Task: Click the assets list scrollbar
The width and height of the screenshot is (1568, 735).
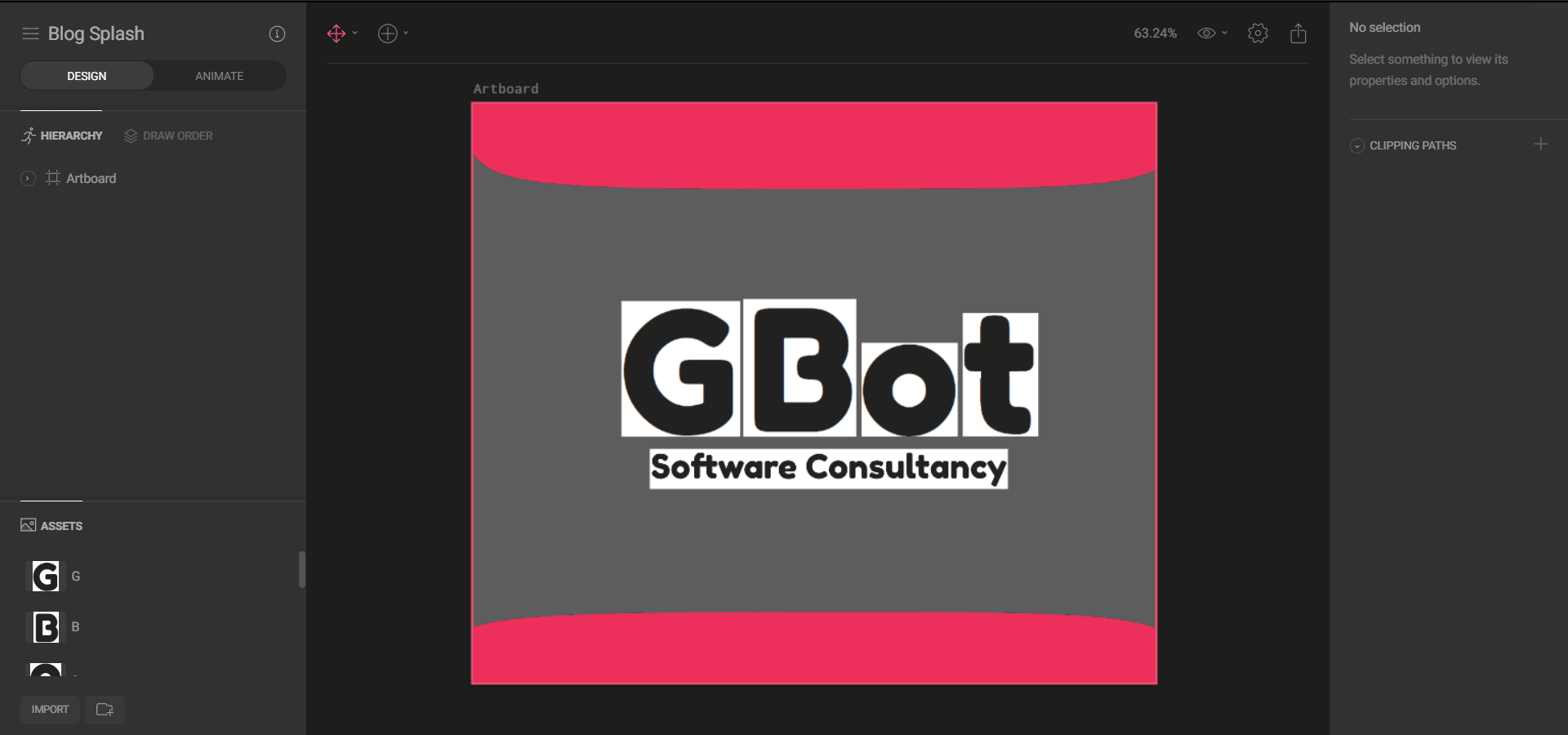Action: [x=302, y=569]
